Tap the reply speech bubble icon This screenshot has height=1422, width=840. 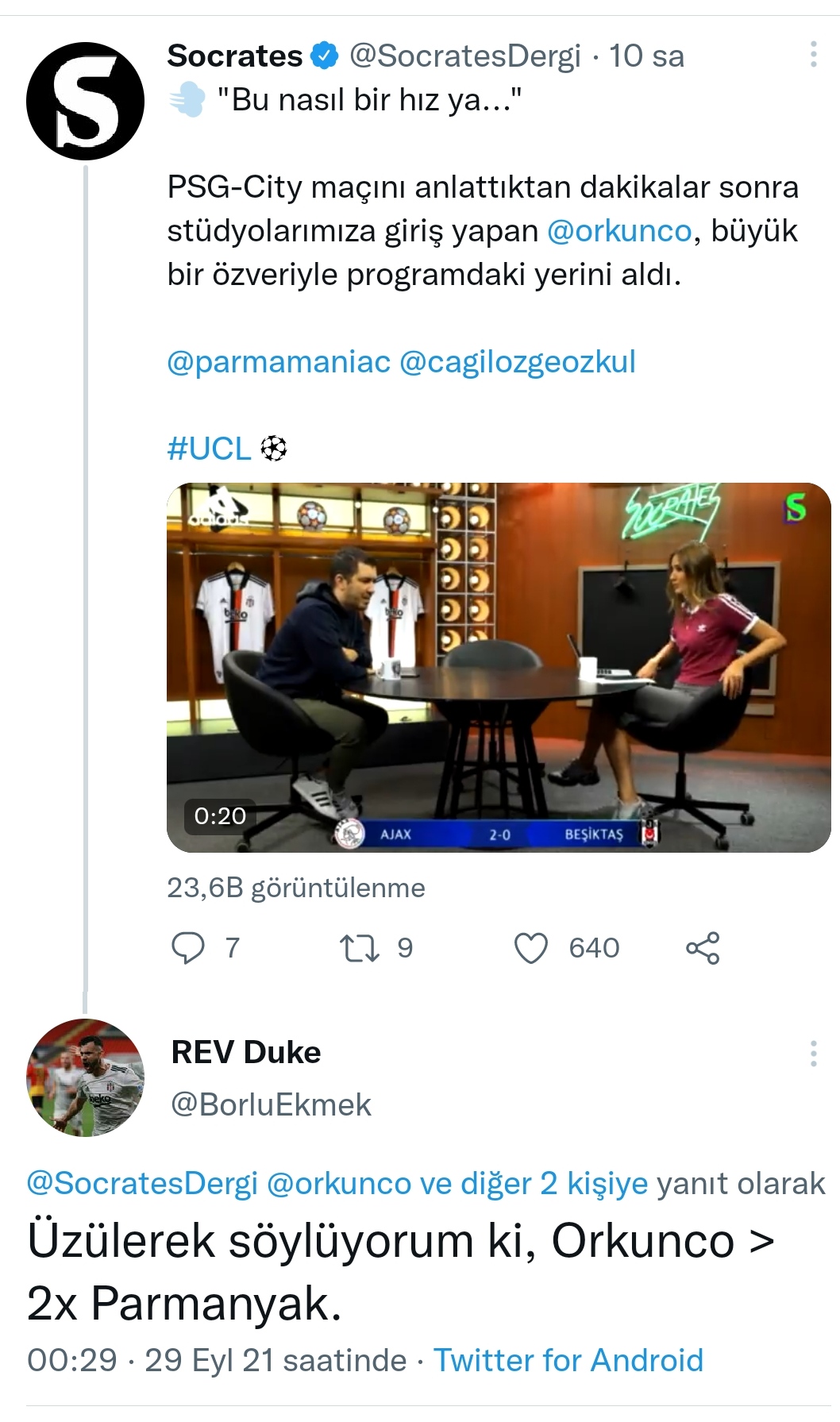click(188, 947)
